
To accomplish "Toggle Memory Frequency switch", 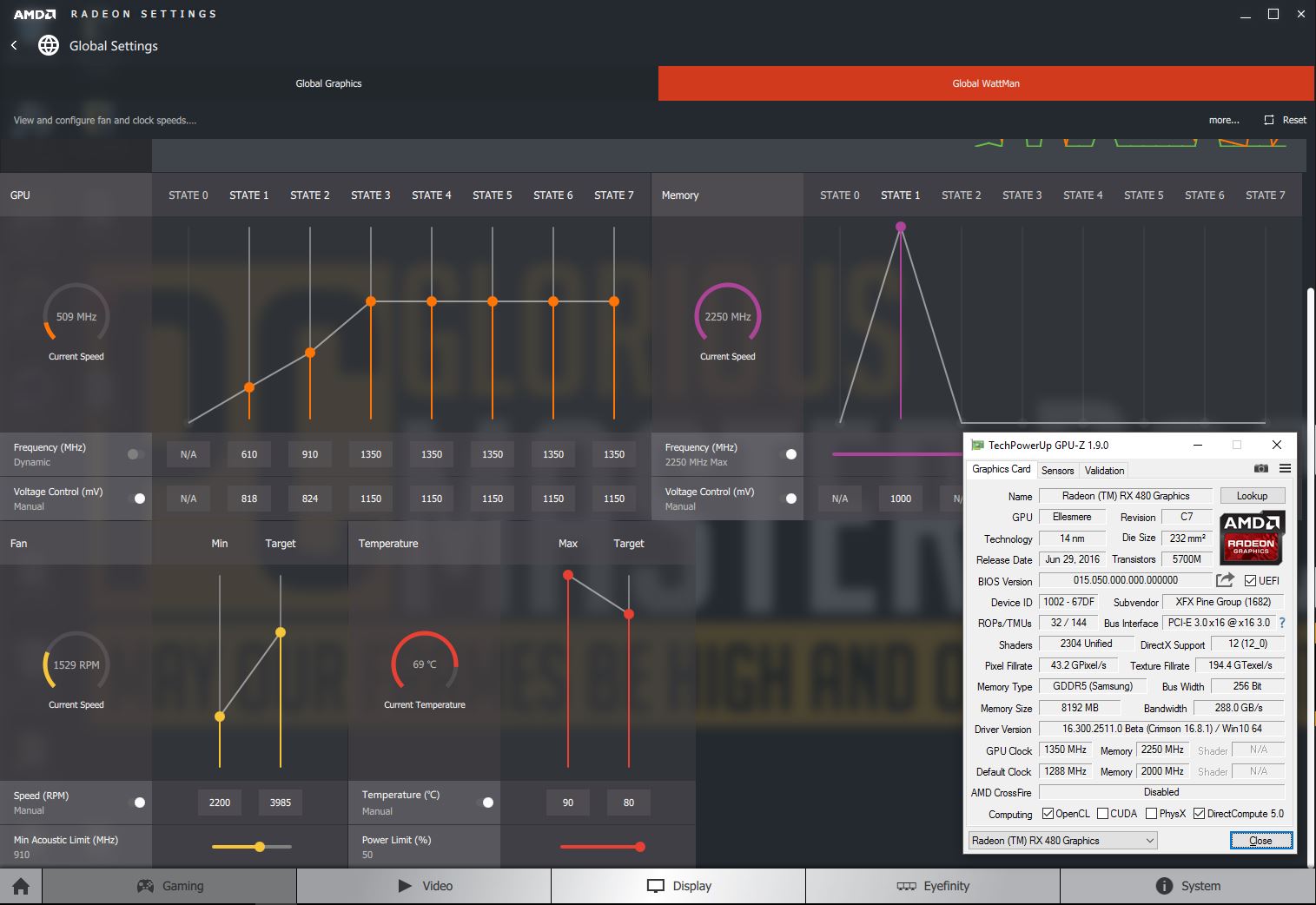I will pyautogui.click(x=789, y=454).
